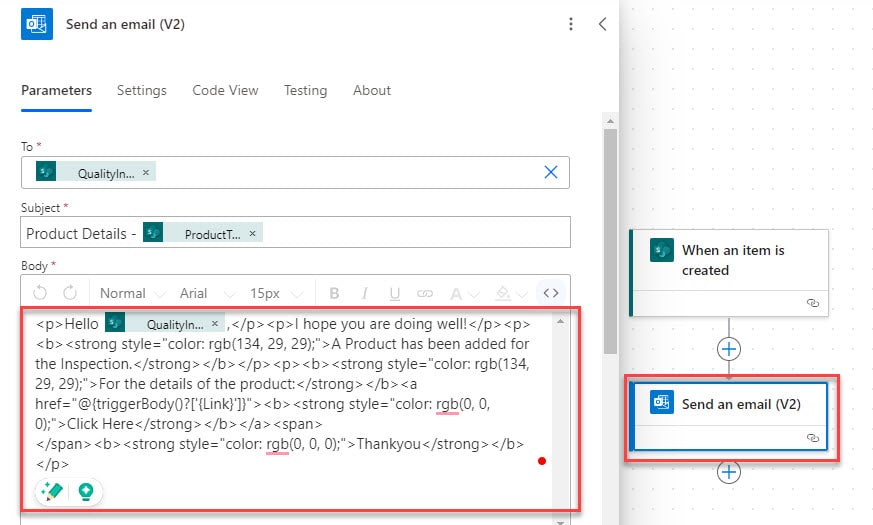Click the SharePoint icon in Subject token

pos(153,233)
